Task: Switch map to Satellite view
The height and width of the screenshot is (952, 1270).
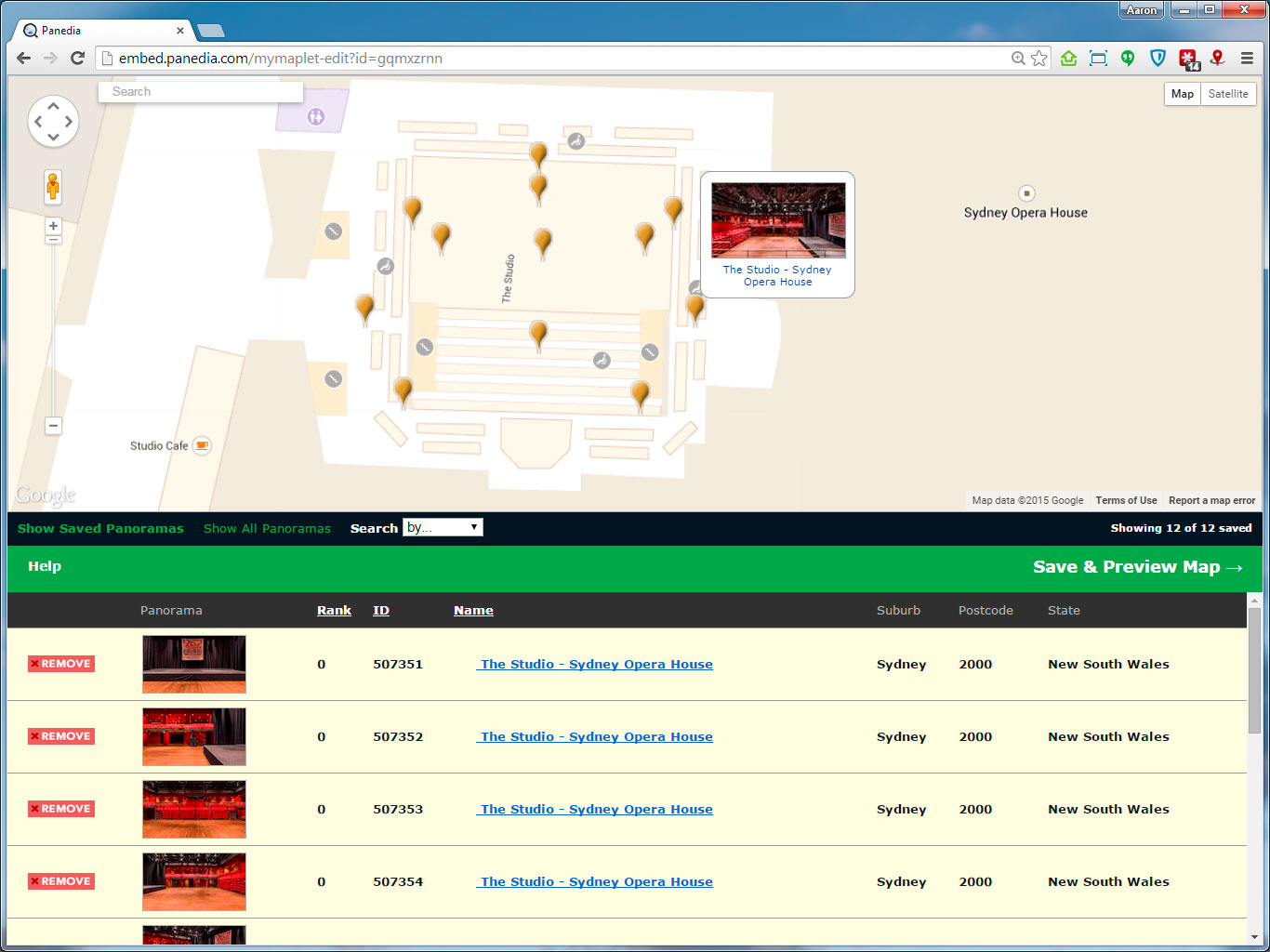Action: 1228,94
